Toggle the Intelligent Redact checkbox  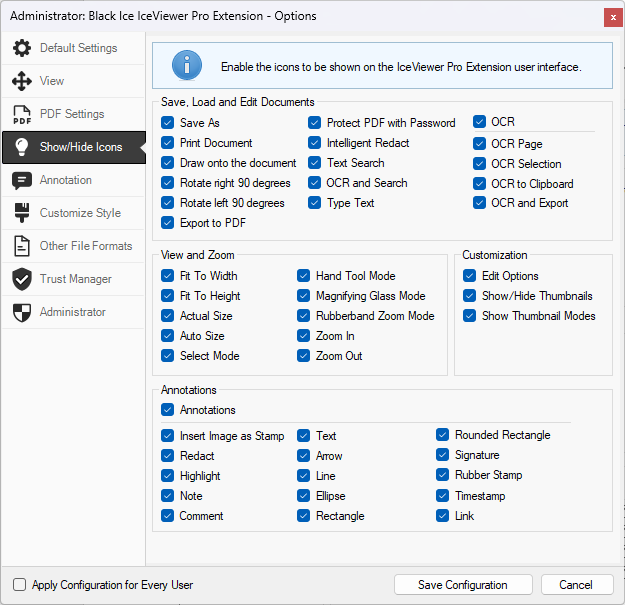pyautogui.click(x=314, y=143)
